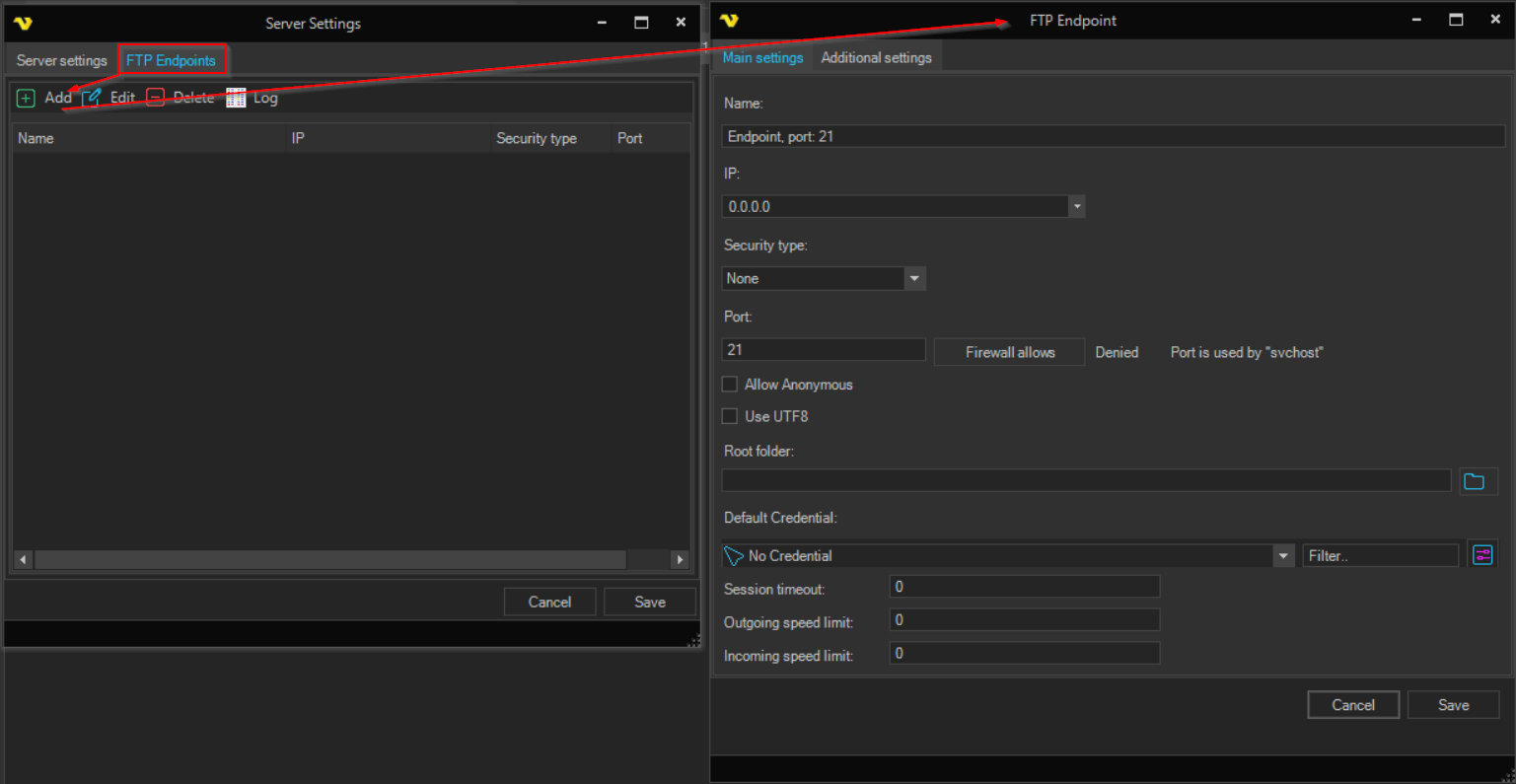Open the Security type dropdown

point(914,279)
